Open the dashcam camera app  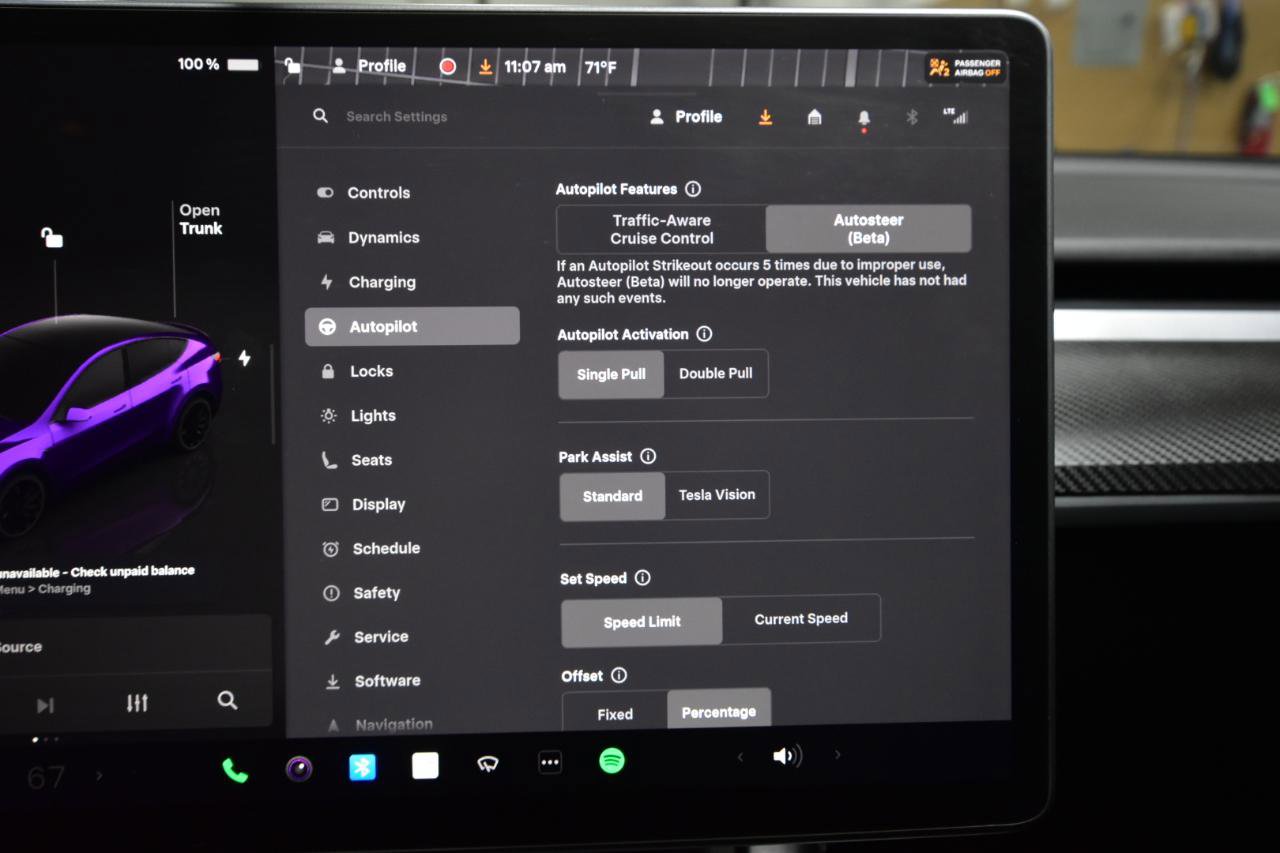pos(298,768)
